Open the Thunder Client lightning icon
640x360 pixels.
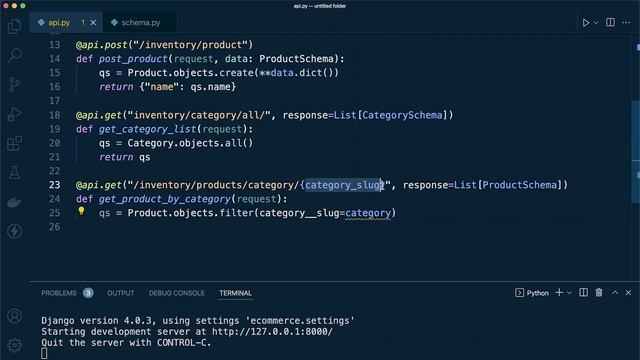pos(15,231)
